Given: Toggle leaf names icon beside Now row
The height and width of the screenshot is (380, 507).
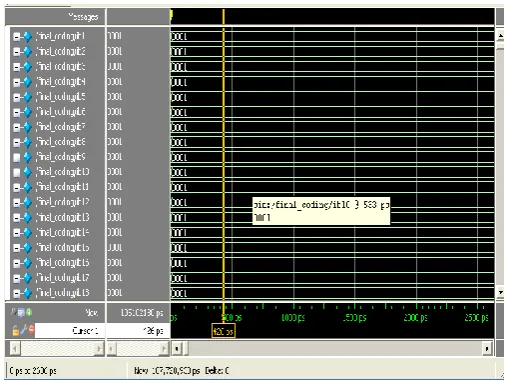Looking at the screenshot, I should pos(14,312).
